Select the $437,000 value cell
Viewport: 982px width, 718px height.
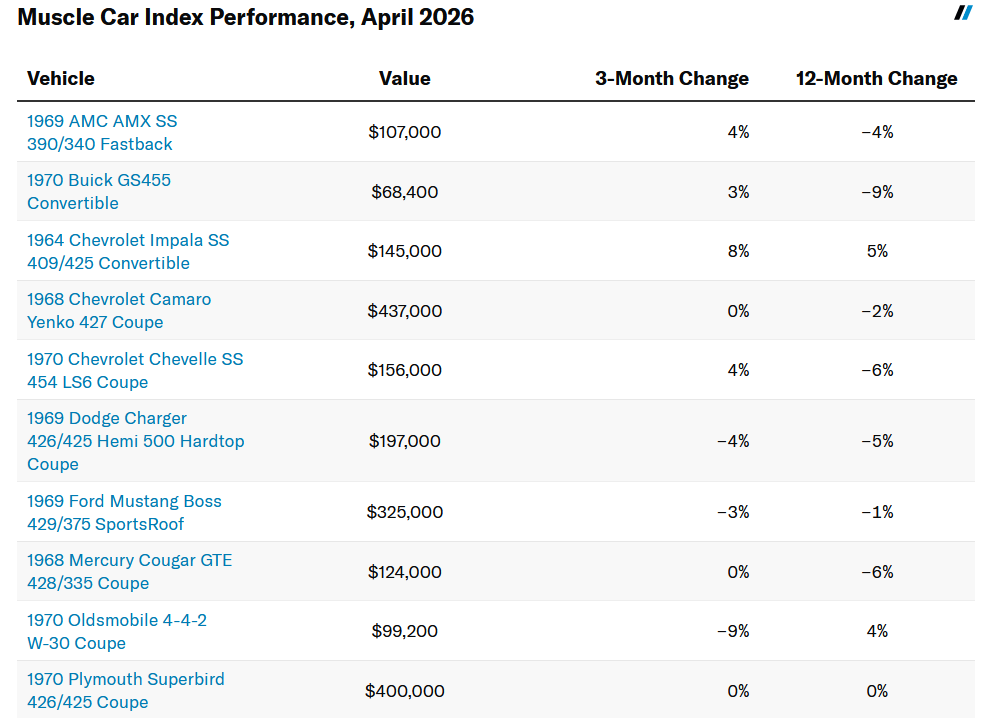coord(404,311)
